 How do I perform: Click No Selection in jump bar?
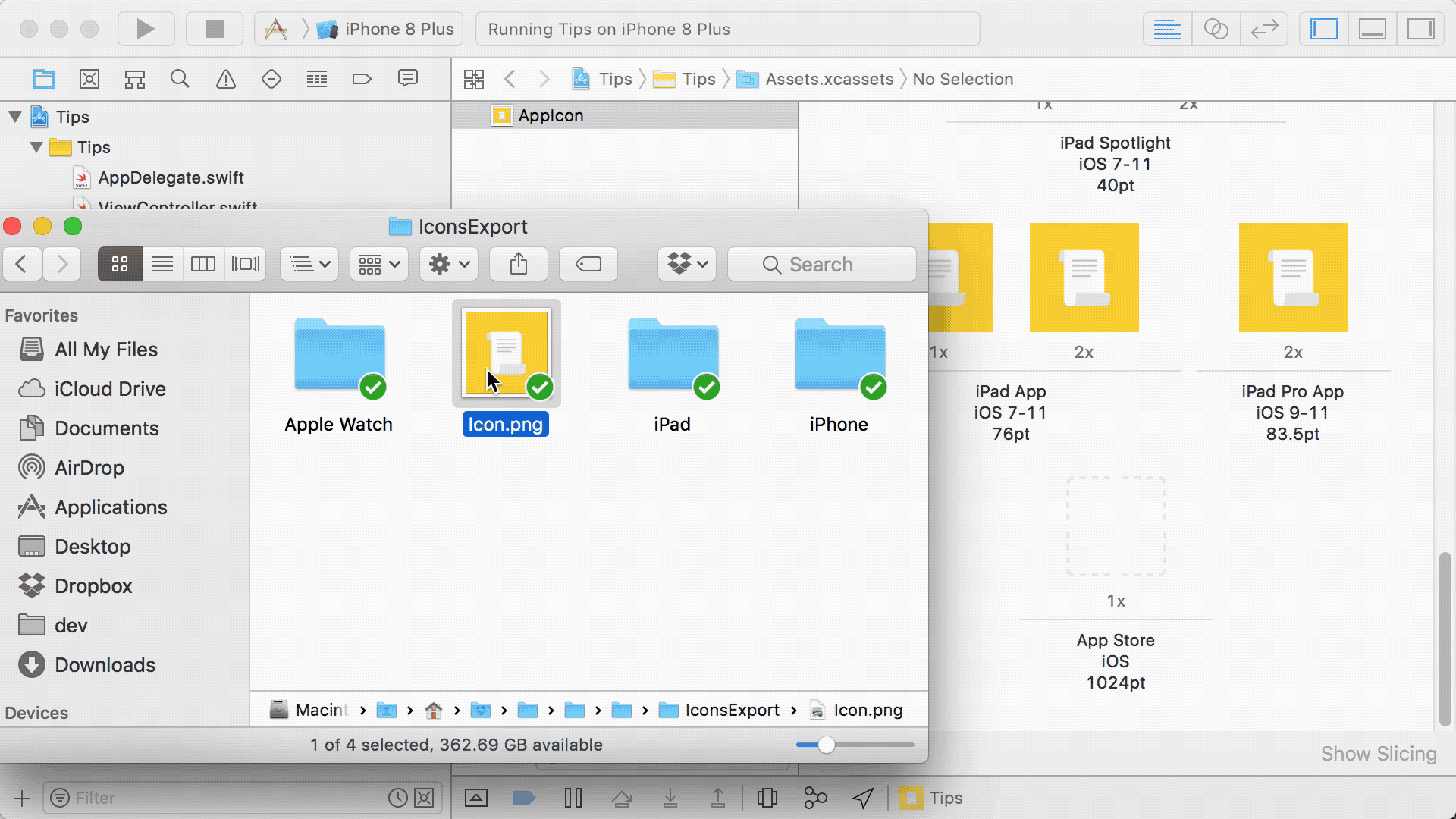pyautogui.click(x=962, y=79)
